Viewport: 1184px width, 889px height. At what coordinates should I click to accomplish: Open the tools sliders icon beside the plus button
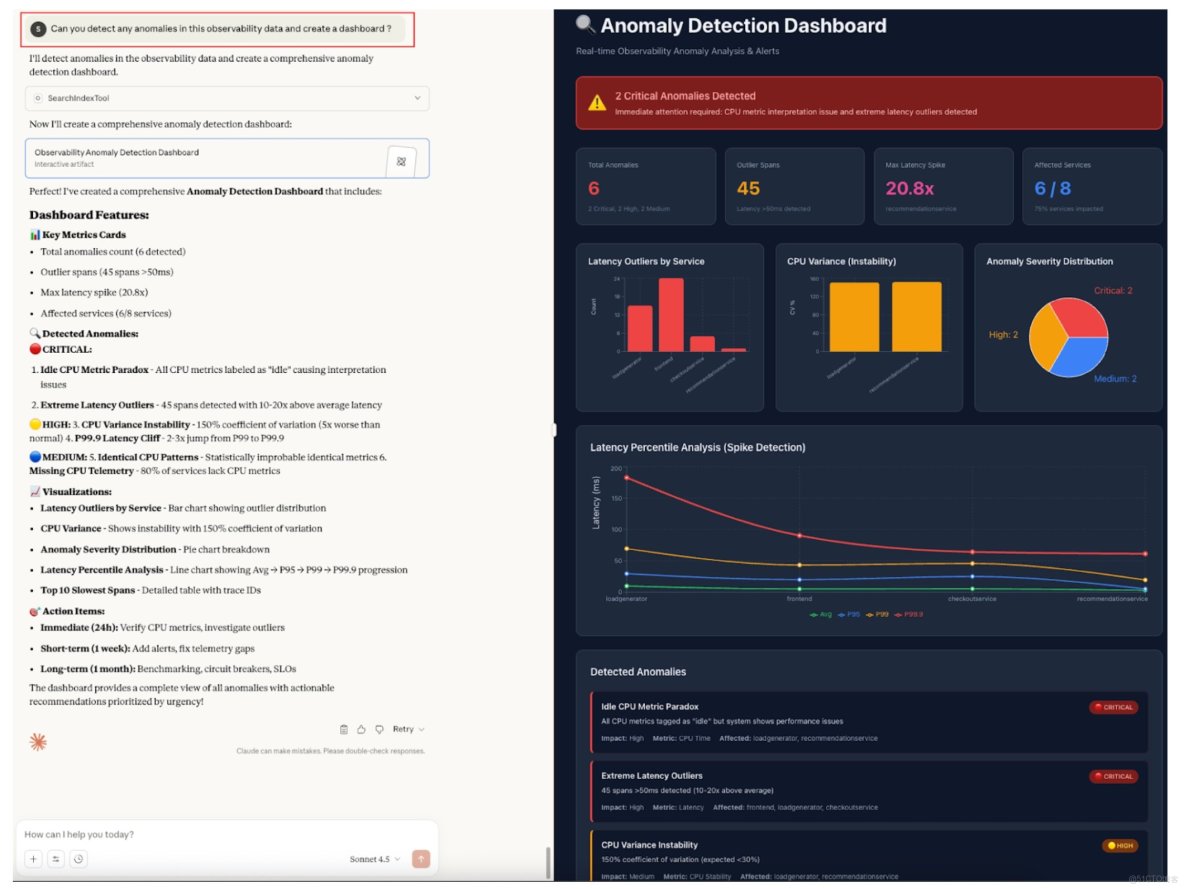[x=58, y=858]
